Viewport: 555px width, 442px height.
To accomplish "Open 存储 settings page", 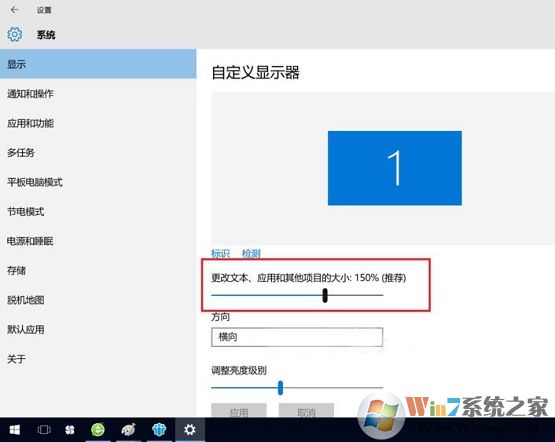I will click(98, 271).
